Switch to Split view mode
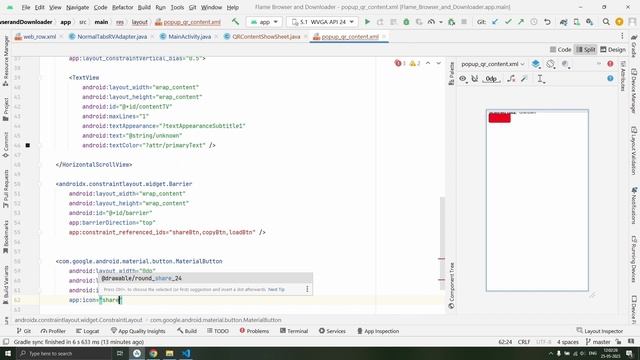Screen dimensions: 640x360 [x=586, y=49]
